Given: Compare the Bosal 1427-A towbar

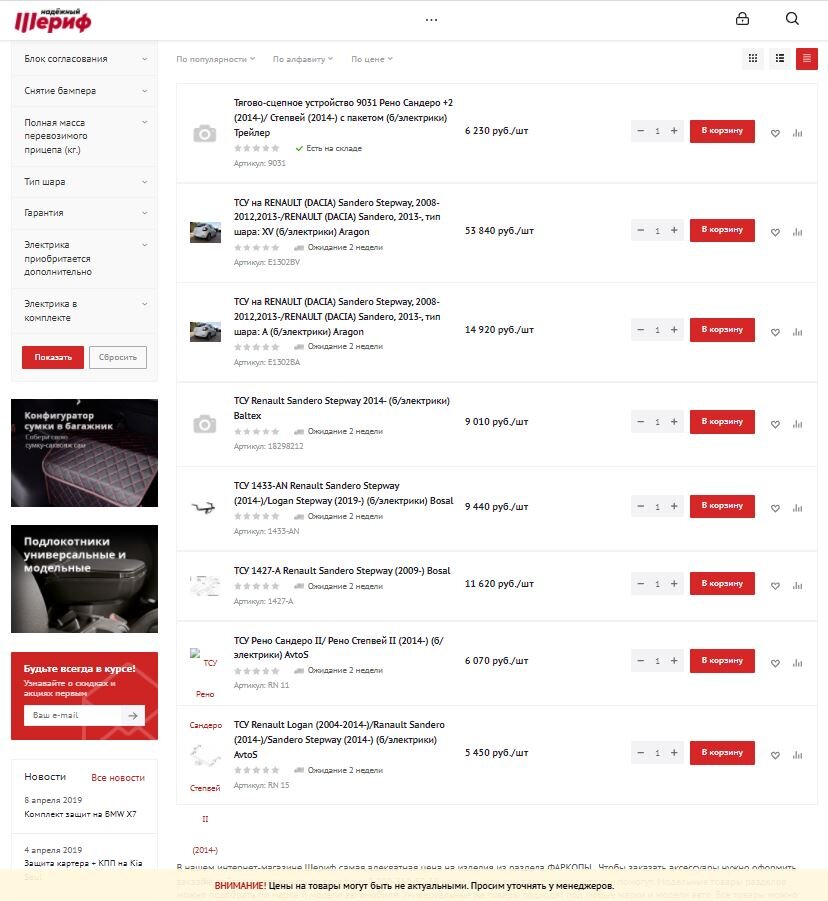Looking at the screenshot, I should (798, 586).
